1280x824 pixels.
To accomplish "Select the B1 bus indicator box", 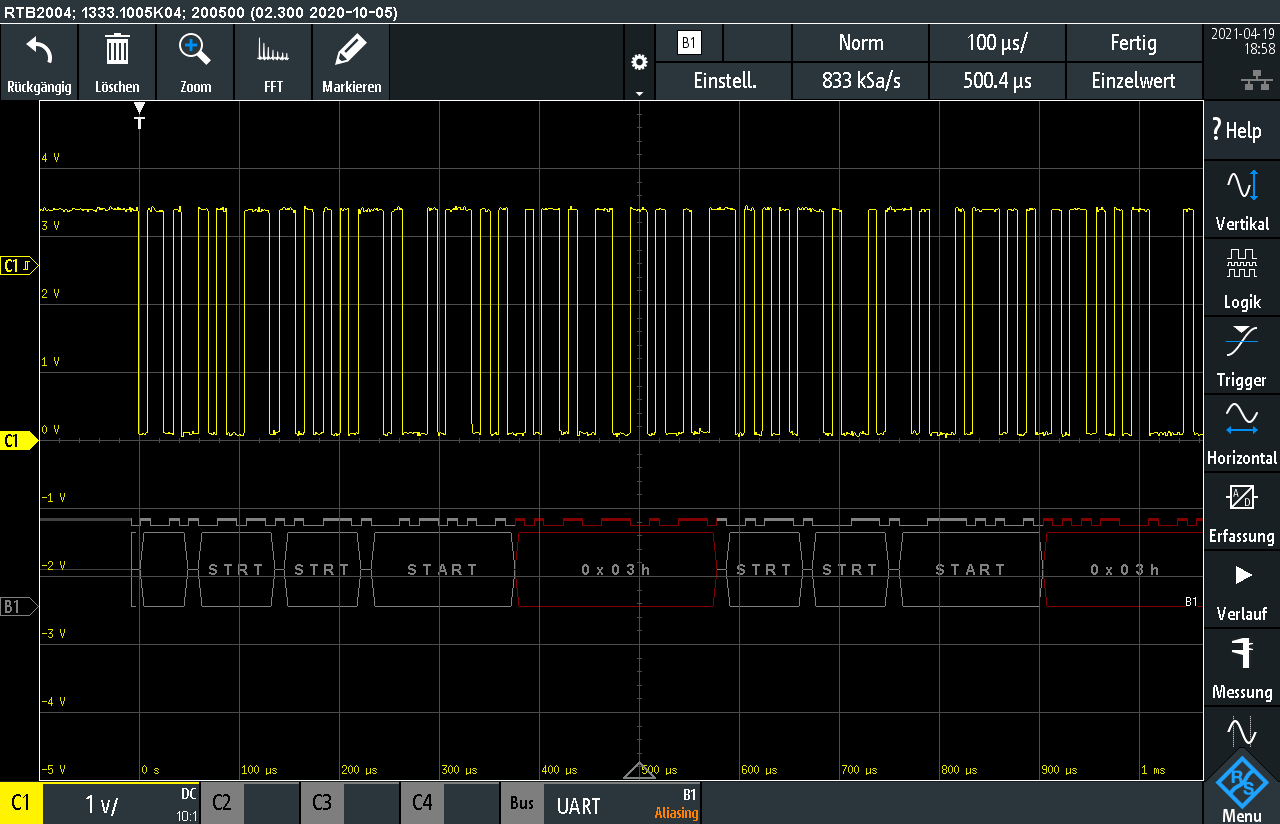I will click(x=688, y=43).
